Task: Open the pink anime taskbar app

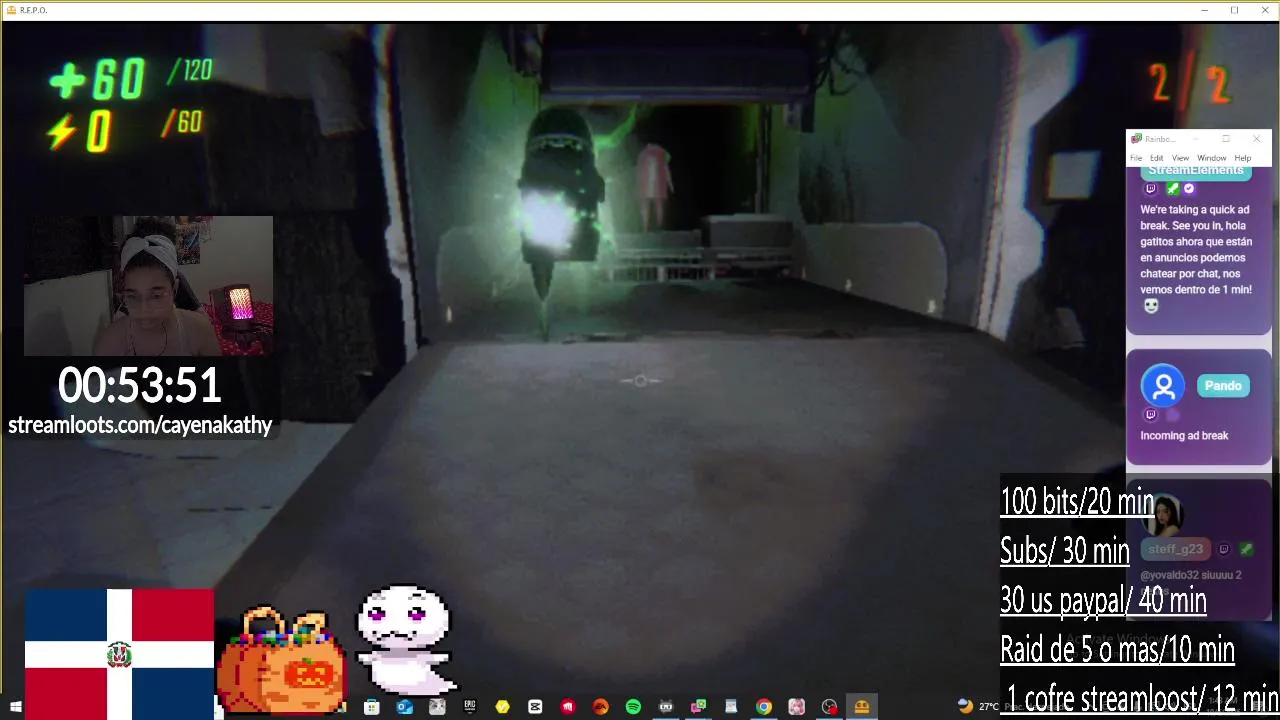Action: pyautogui.click(x=796, y=707)
